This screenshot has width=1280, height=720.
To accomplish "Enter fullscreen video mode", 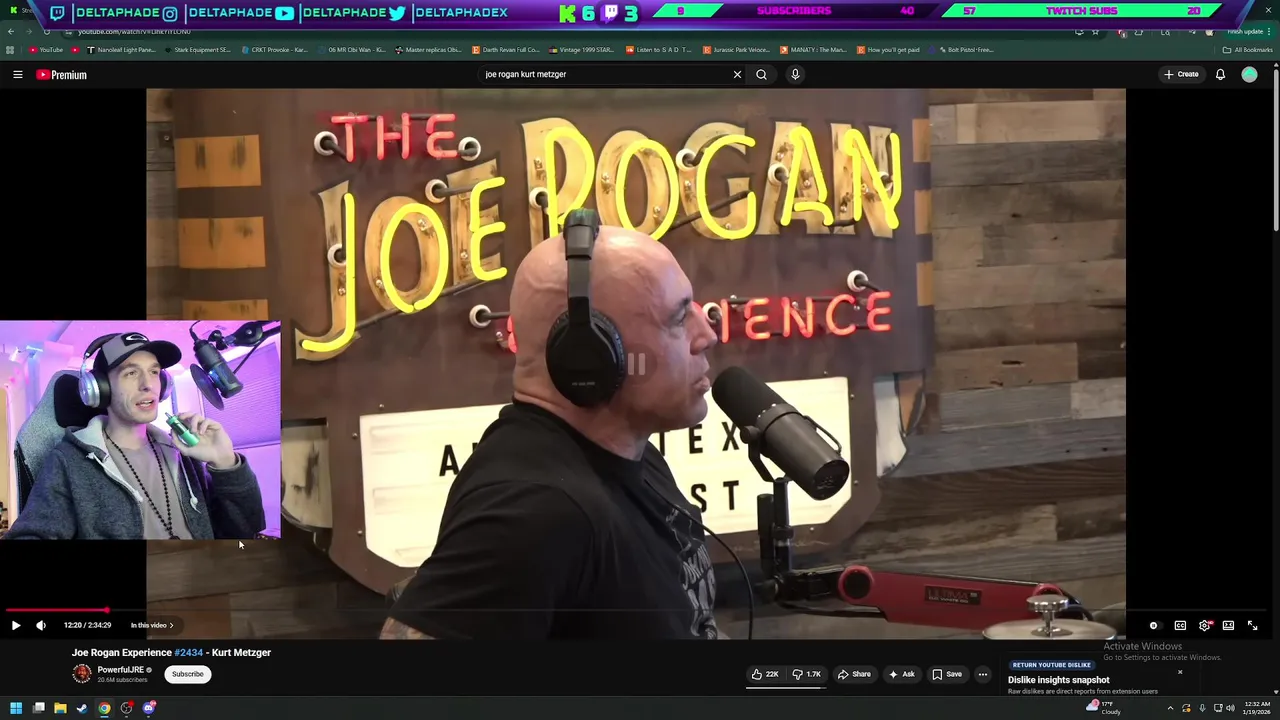I will pos(1252,625).
